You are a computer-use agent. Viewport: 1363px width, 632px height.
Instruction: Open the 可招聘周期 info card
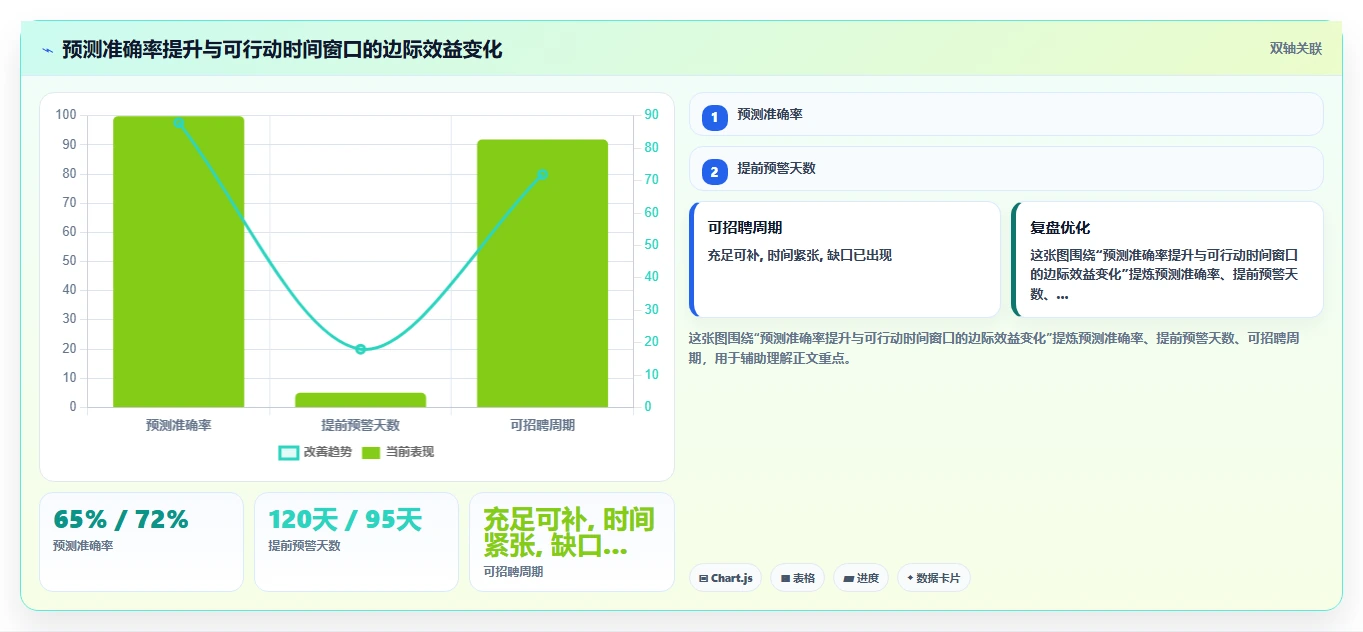tap(844, 259)
